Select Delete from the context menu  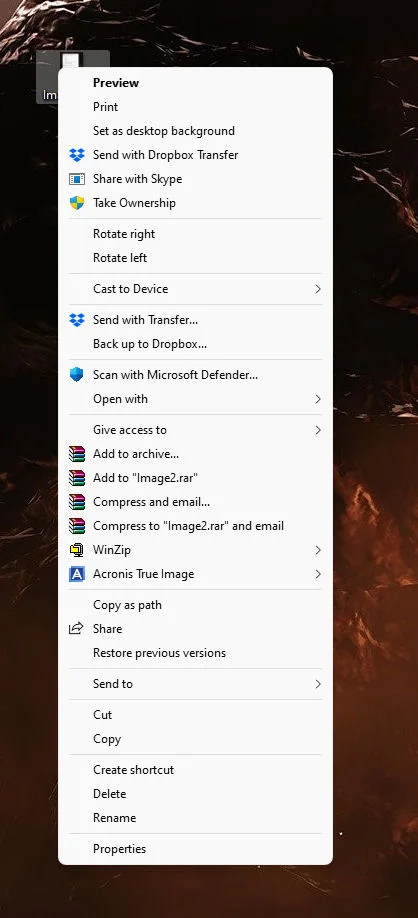196,794
